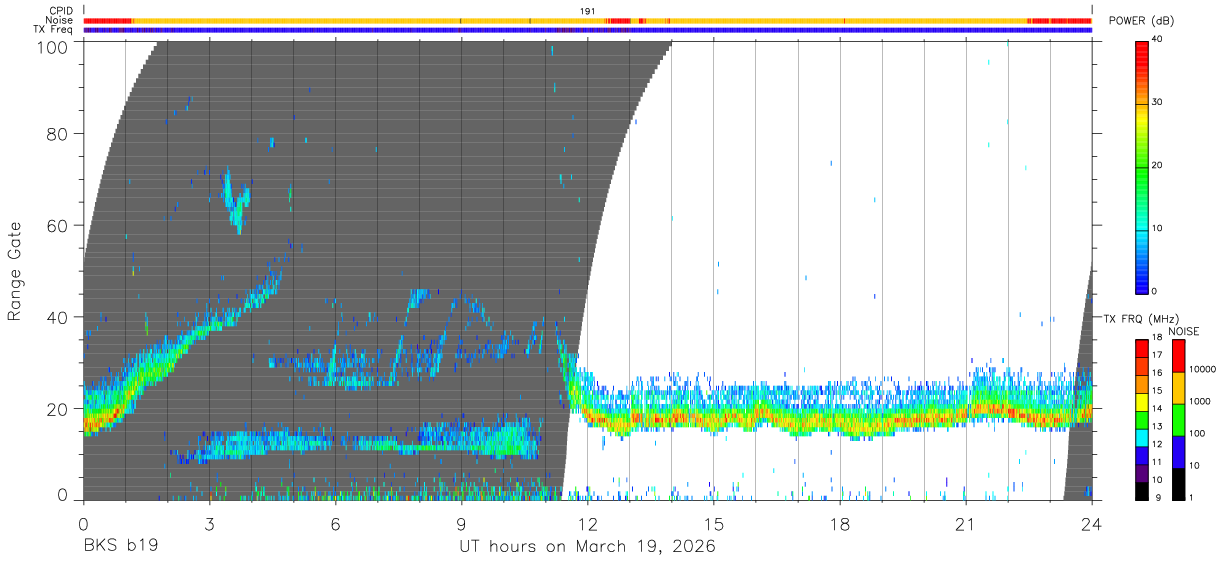Click the cyan segment of the TX FRQ color bar

[1141, 437]
